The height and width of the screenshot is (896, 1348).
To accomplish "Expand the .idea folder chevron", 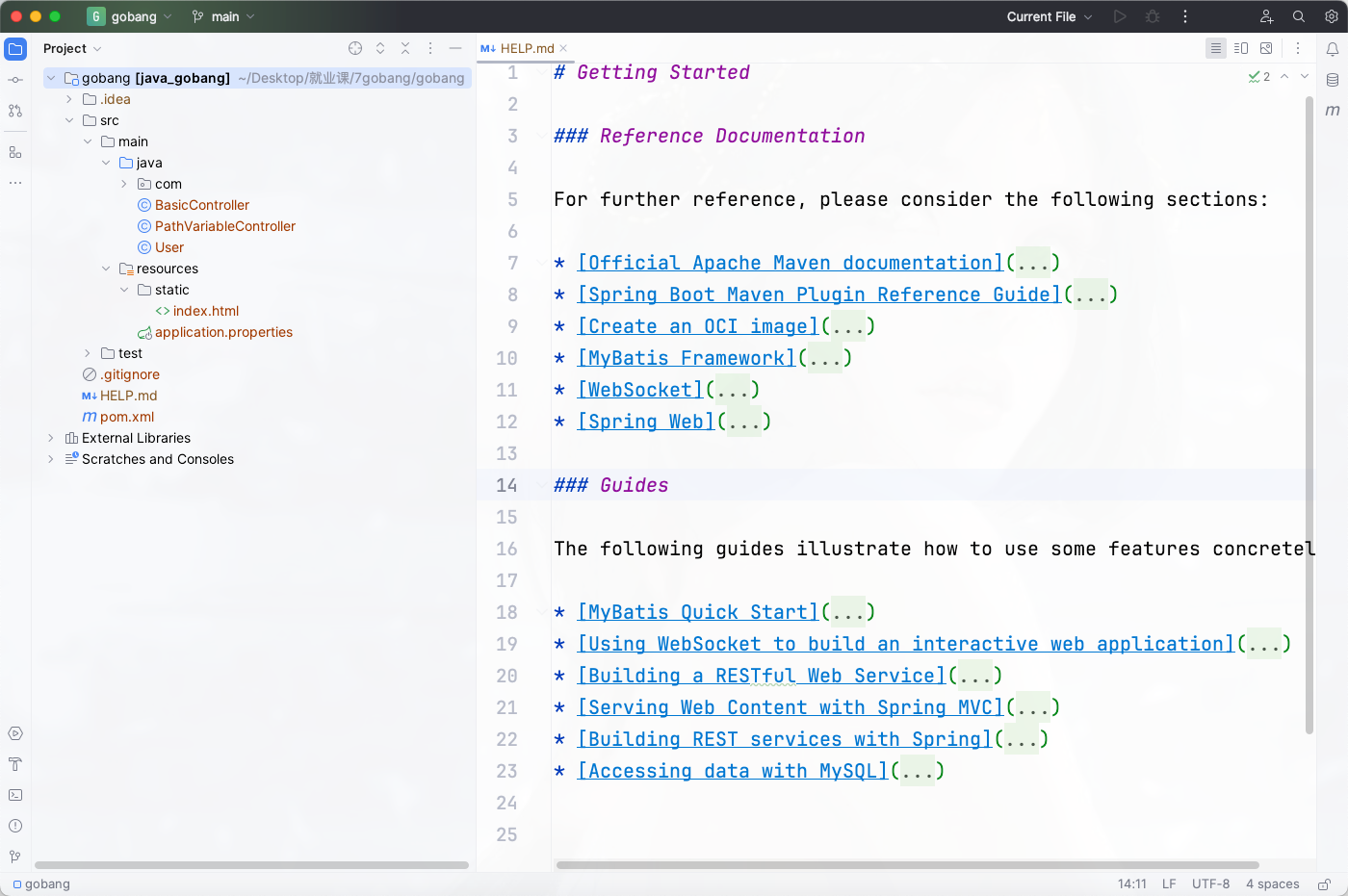I will point(69,99).
